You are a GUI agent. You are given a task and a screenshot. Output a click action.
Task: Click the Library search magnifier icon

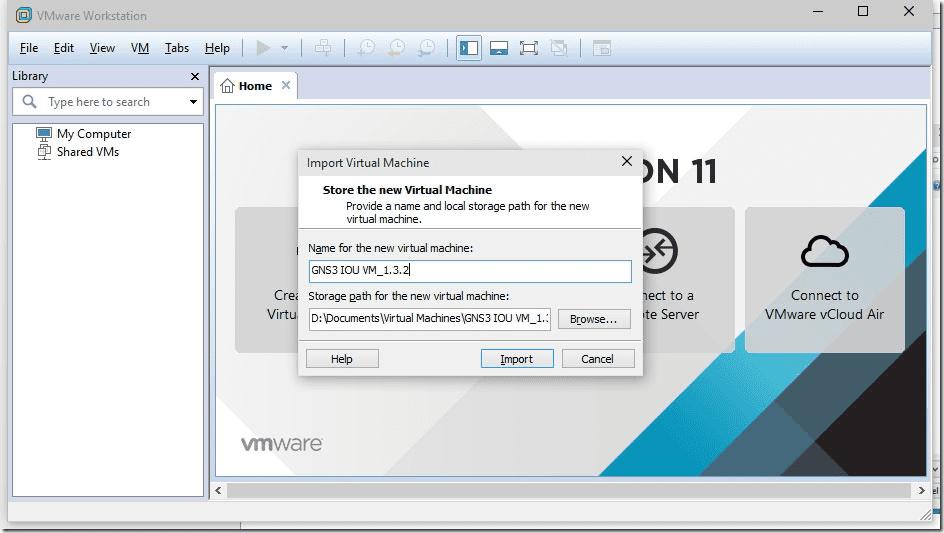click(29, 101)
